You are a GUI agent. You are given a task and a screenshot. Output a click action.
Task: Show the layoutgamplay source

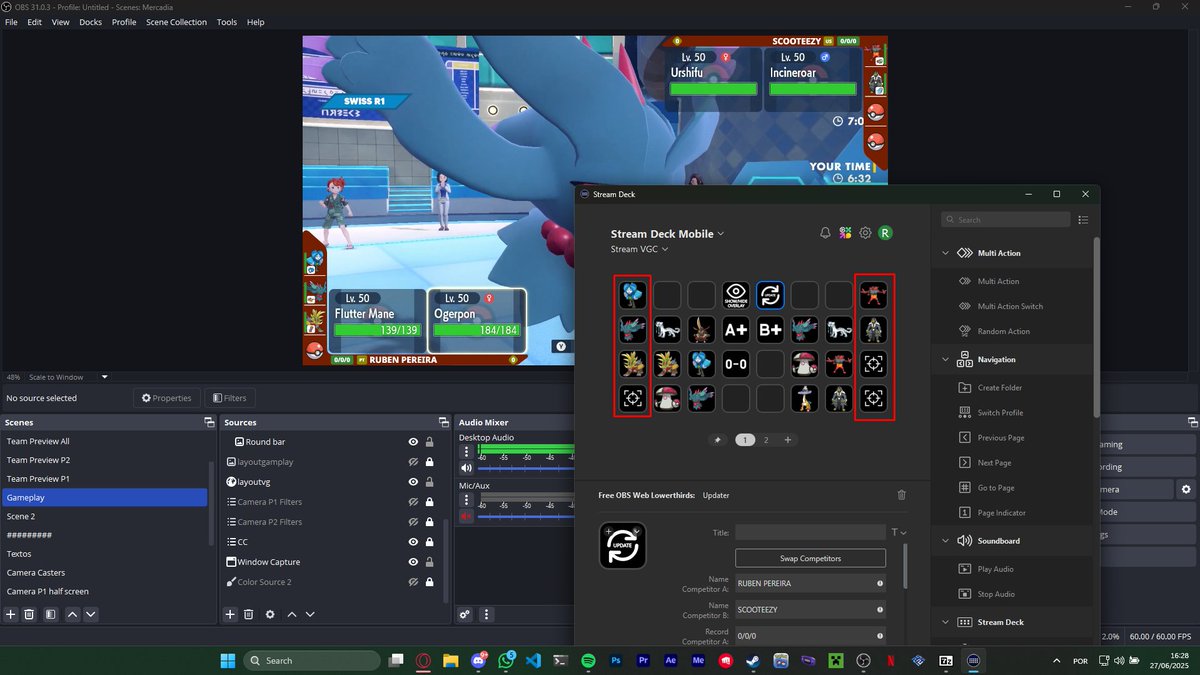[413, 462]
